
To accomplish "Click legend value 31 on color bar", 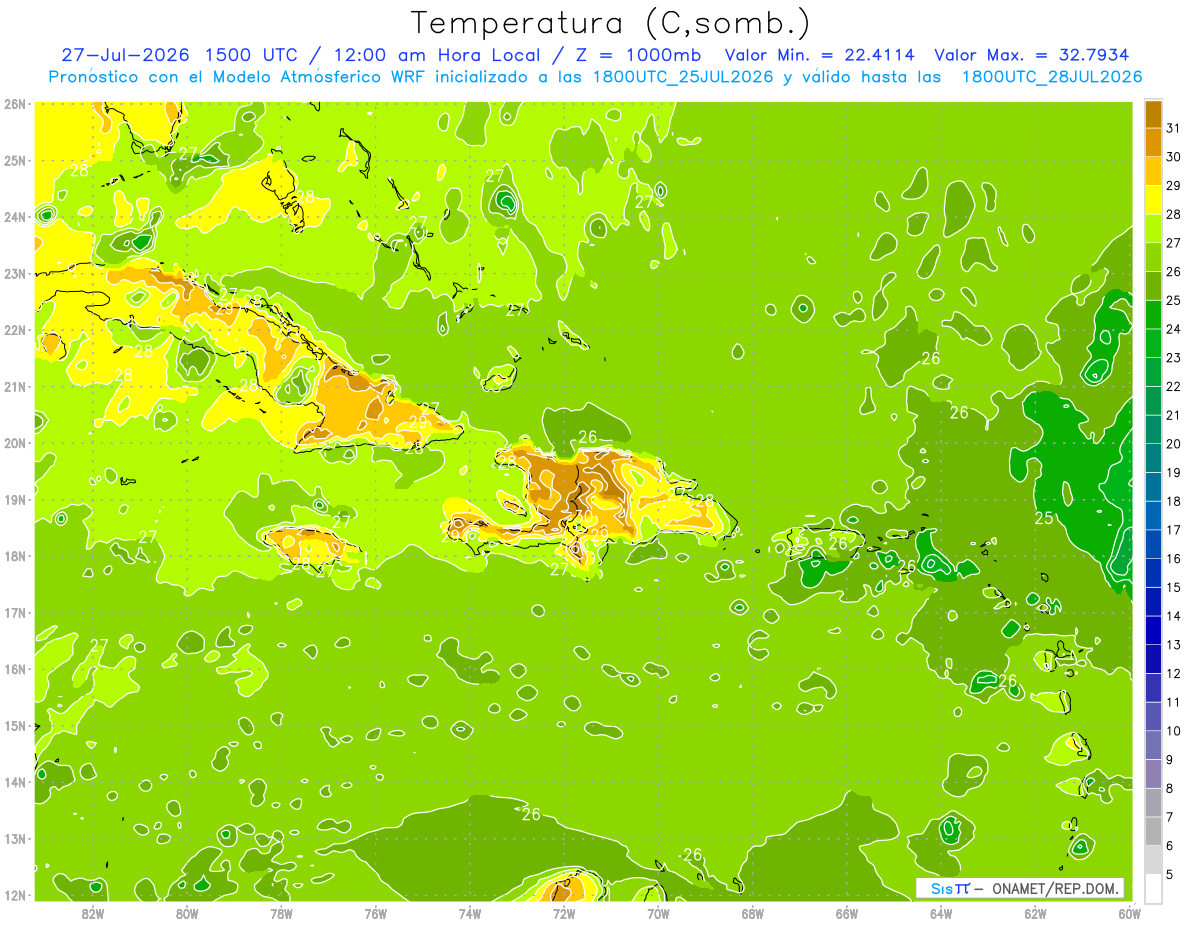I will [x=1174, y=128].
